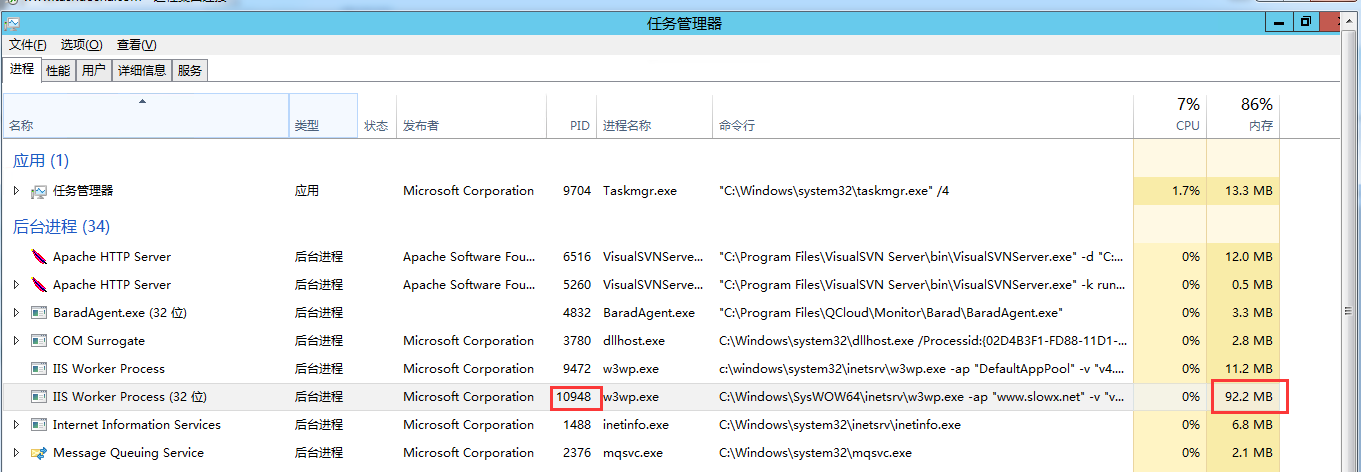Viewport: 1361px width, 472px height.
Task: Click the 13.3 MB memory value
Action: click(x=1249, y=191)
